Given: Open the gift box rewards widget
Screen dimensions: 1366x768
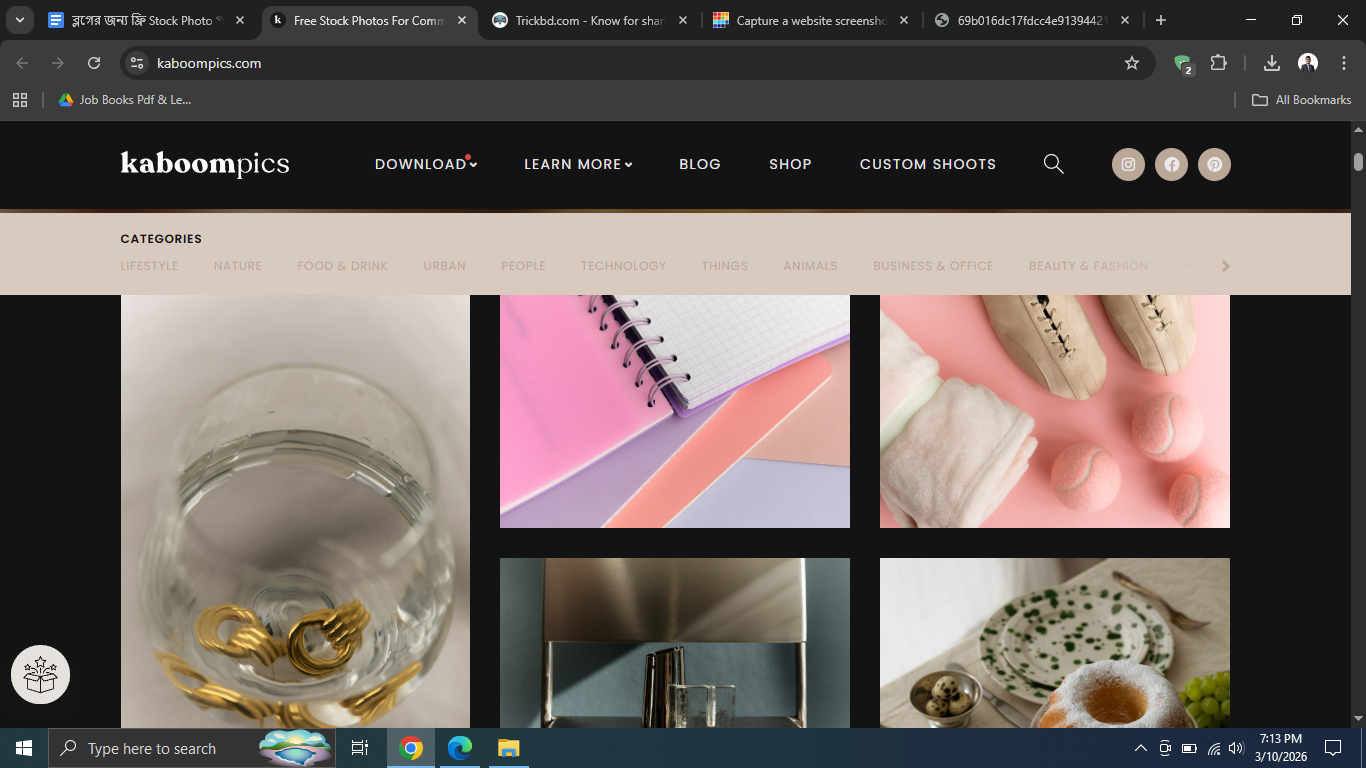Looking at the screenshot, I should point(40,674).
